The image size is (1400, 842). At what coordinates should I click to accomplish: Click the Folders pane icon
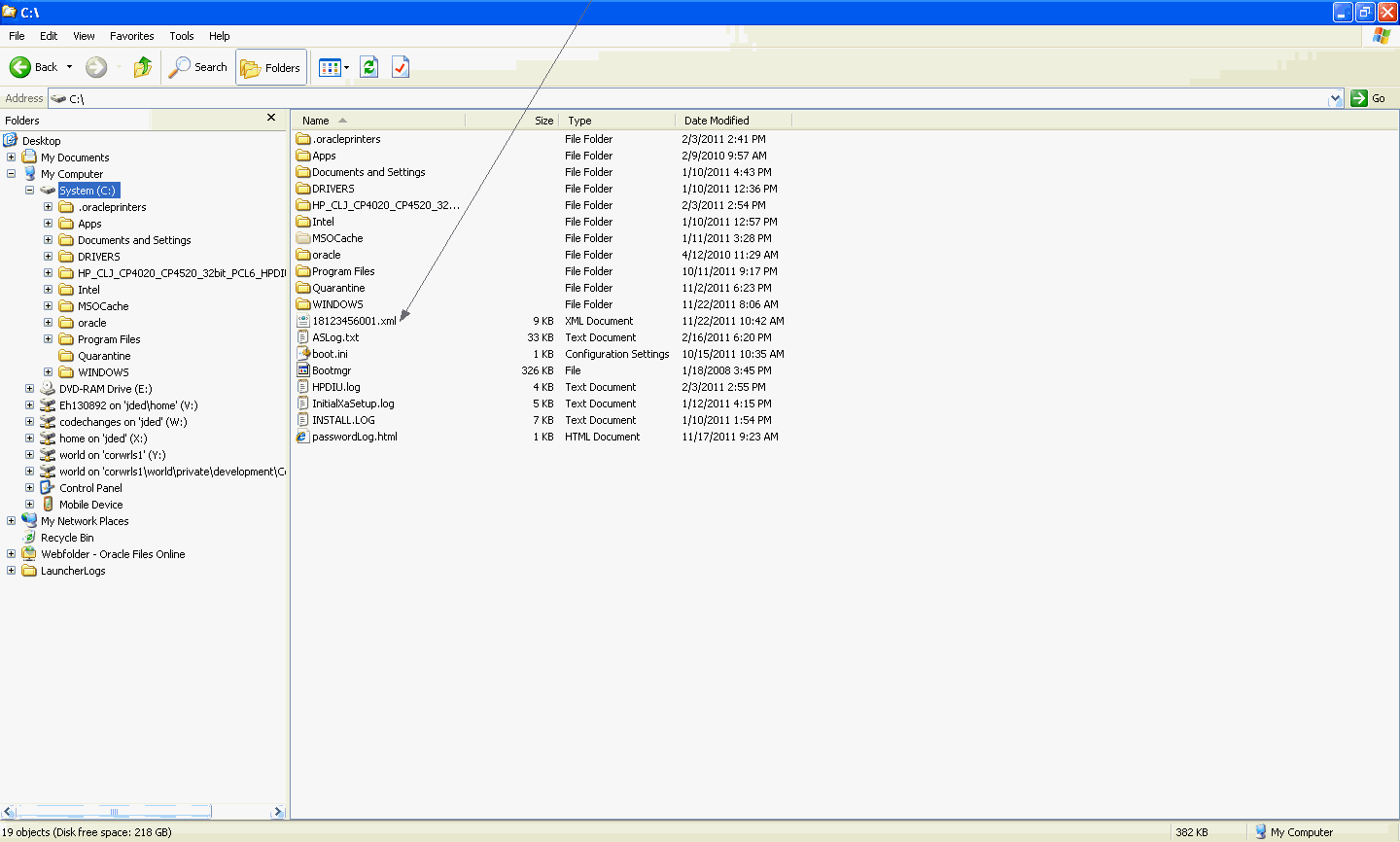coord(249,67)
